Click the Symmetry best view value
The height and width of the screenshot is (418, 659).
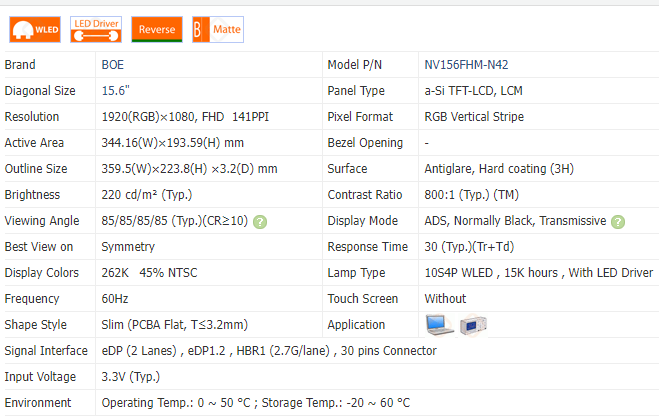pos(128,247)
